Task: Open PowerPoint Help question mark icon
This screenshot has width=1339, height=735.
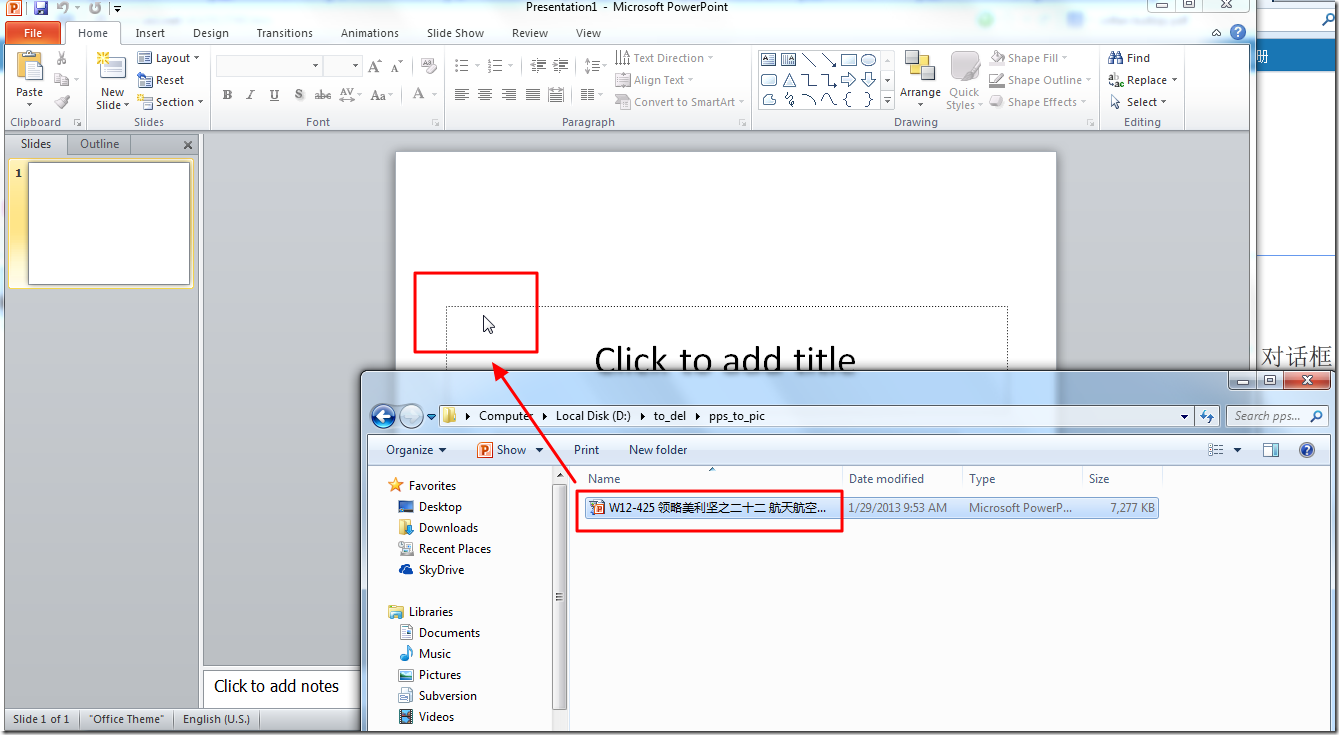Action: pyautogui.click(x=1239, y=32)
